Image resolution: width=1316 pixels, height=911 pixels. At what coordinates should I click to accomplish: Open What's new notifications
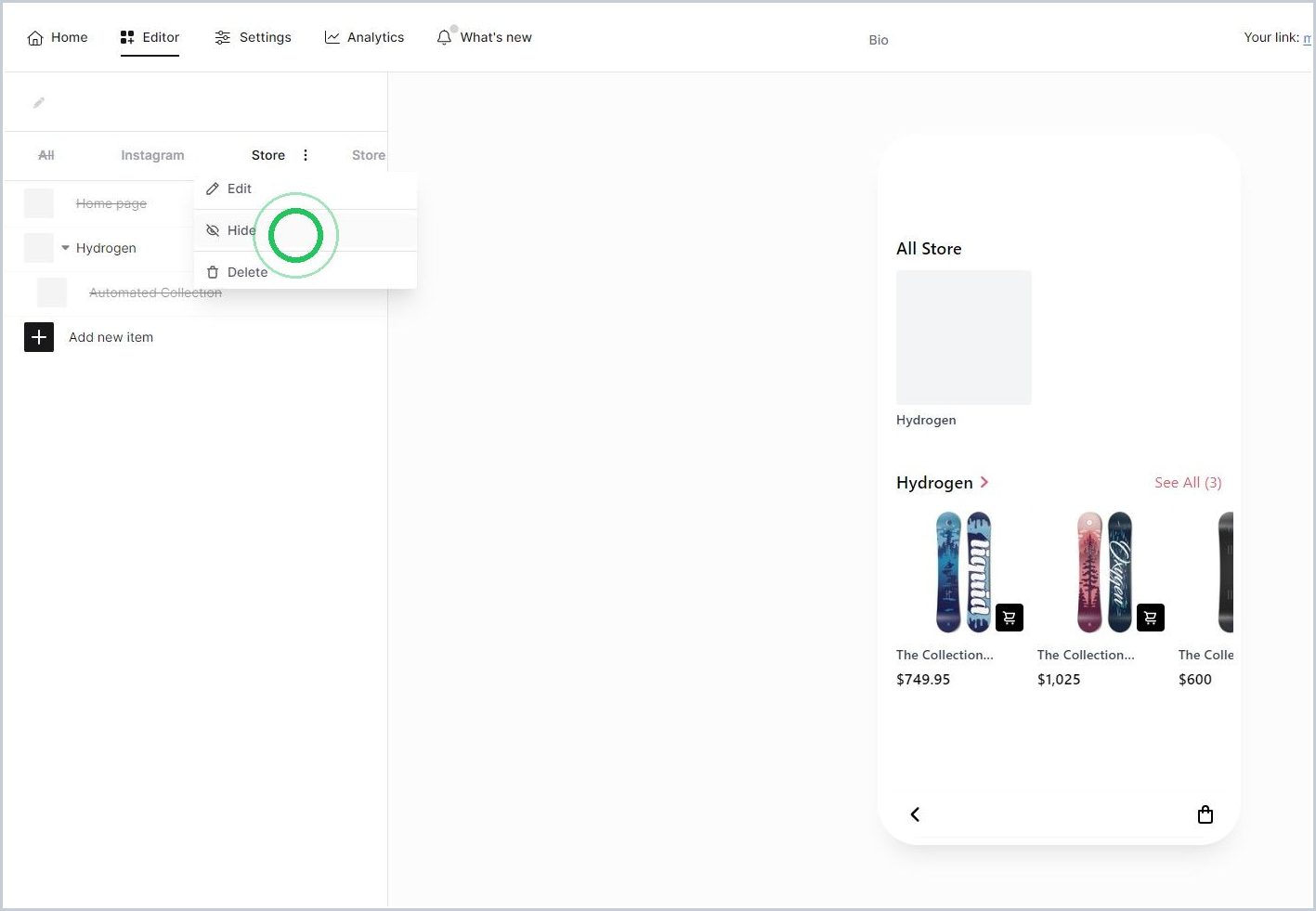tap(484, 37)
